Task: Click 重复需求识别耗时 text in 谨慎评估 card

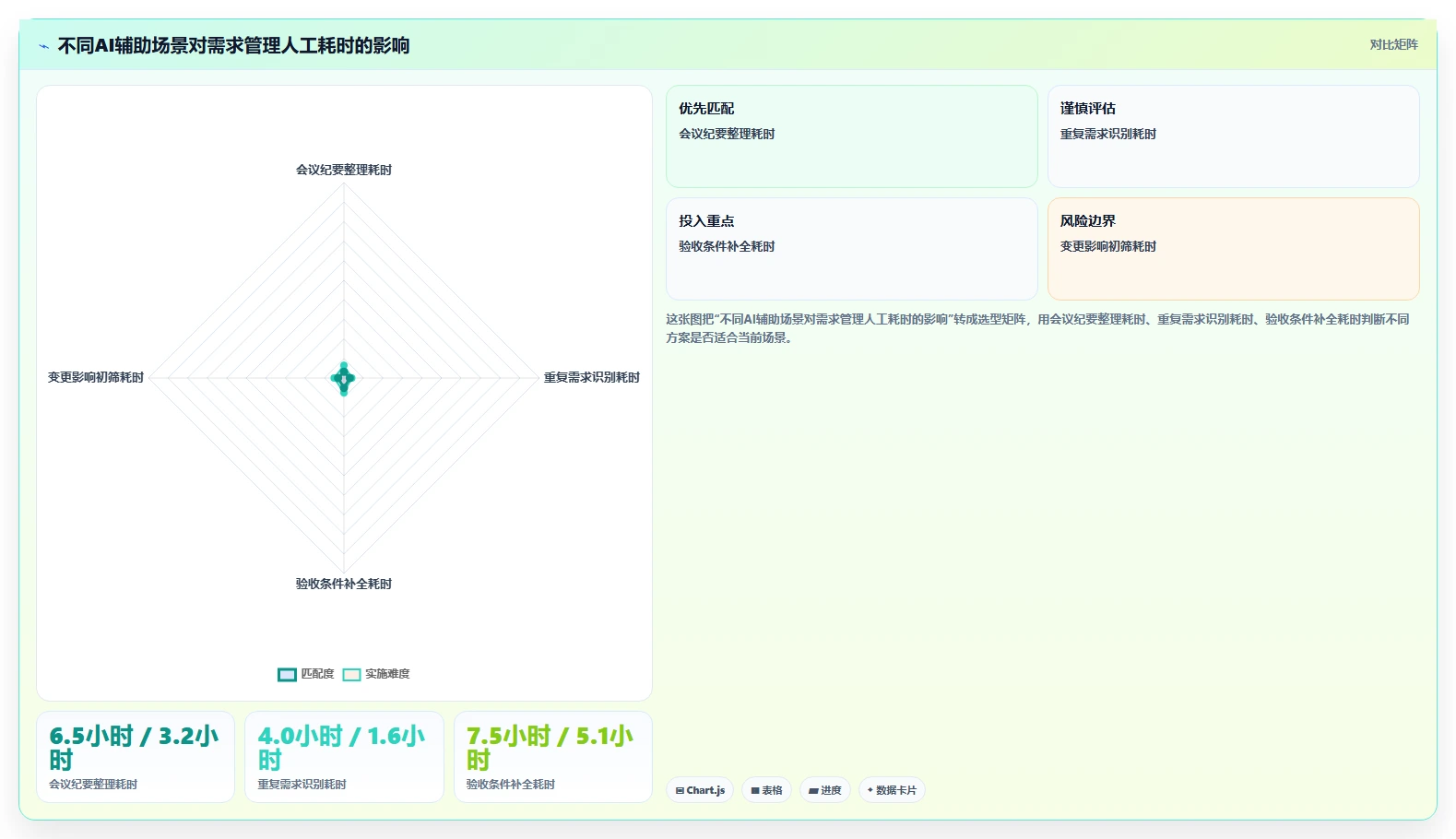Action: (x=1107, y=134)
